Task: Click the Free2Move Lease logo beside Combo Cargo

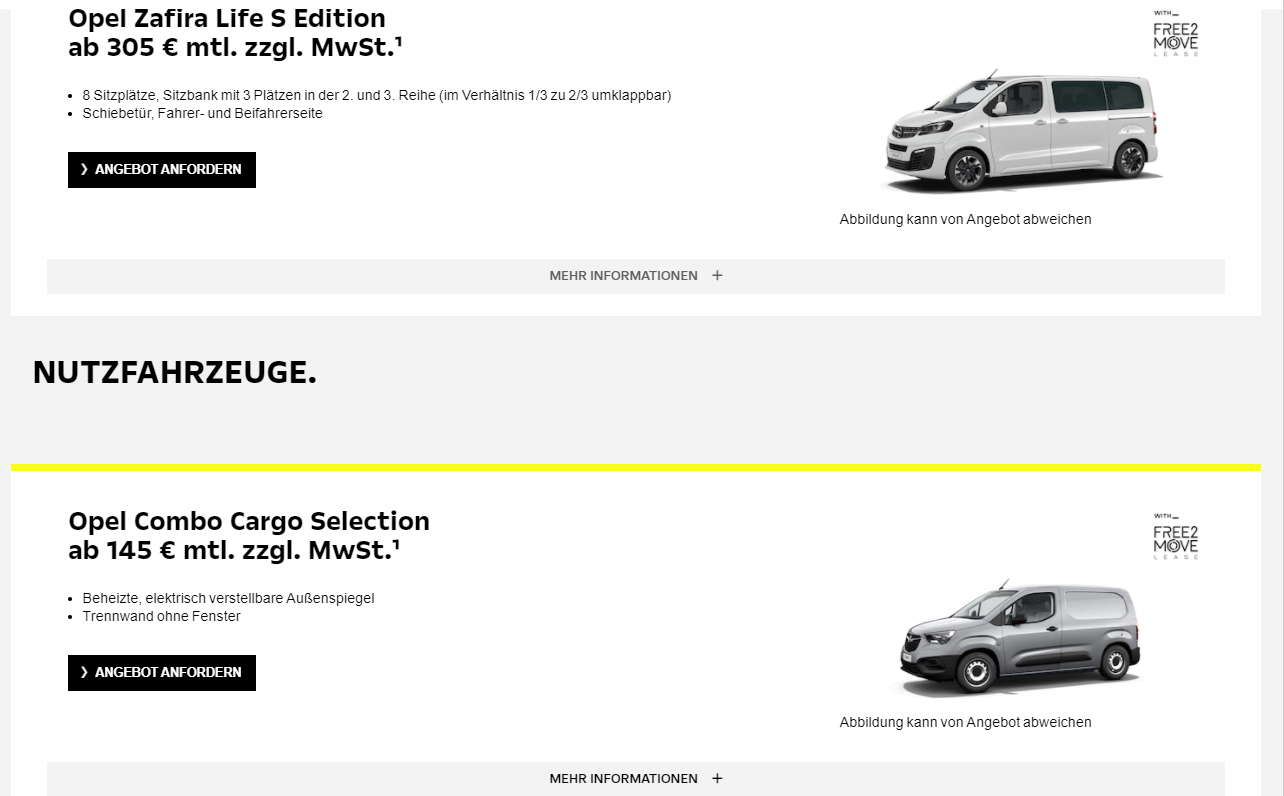Action: pyautogui.click(x=1175, y=537)
